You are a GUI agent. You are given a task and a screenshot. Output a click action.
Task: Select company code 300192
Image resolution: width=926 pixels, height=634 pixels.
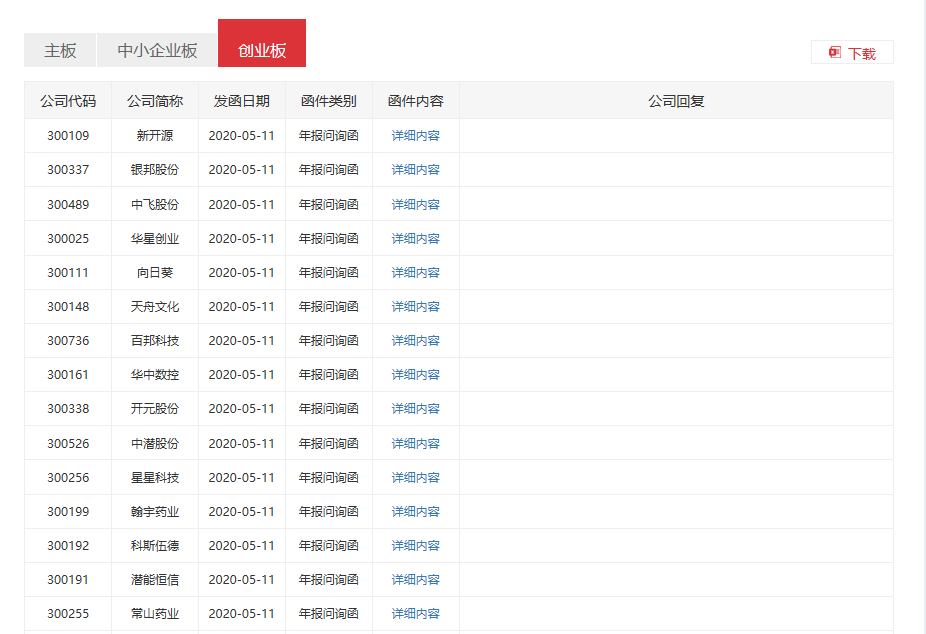pyautogui.click(x=68, y=545)
